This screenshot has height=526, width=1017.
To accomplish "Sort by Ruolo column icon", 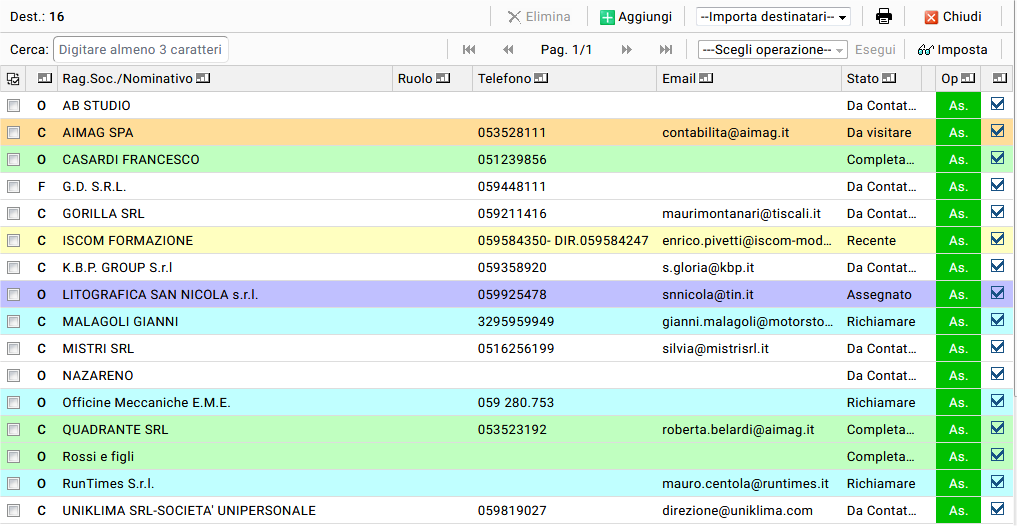I will click(443, 78).
